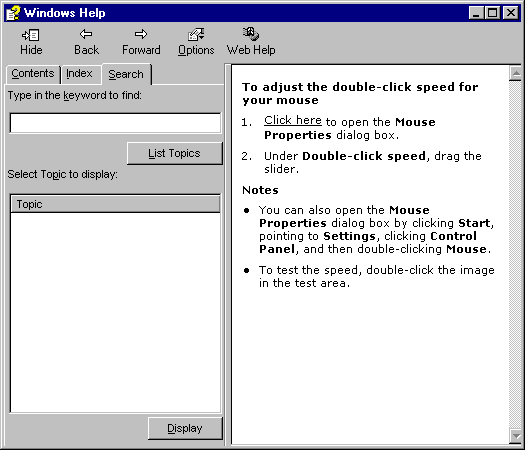Click the 'Type in the keyword to find' label
The height and width of the screenshot is (450, 525).
pyautogui.click(x=75, y=95)
